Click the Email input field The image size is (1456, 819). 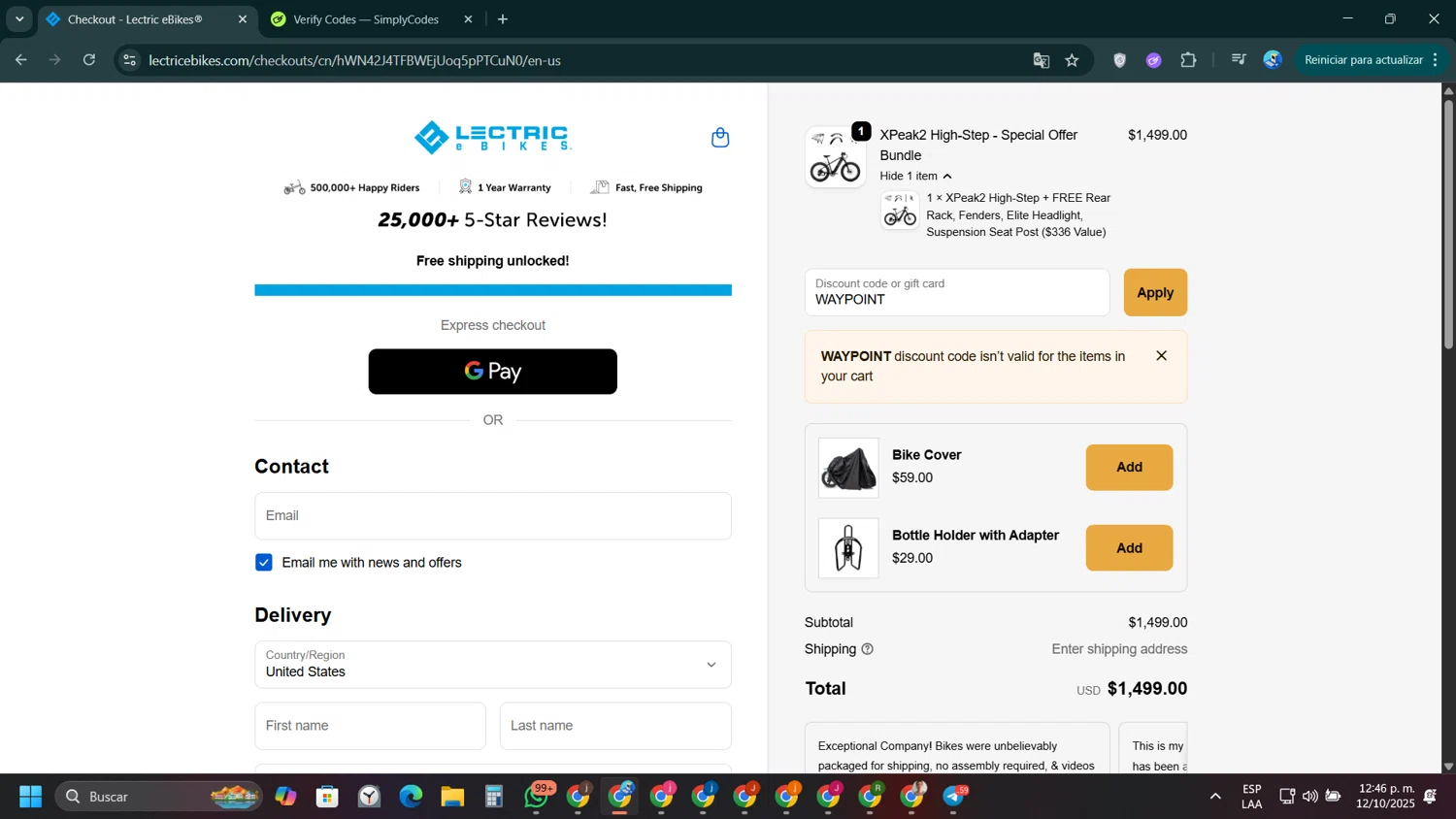point(493,516)
